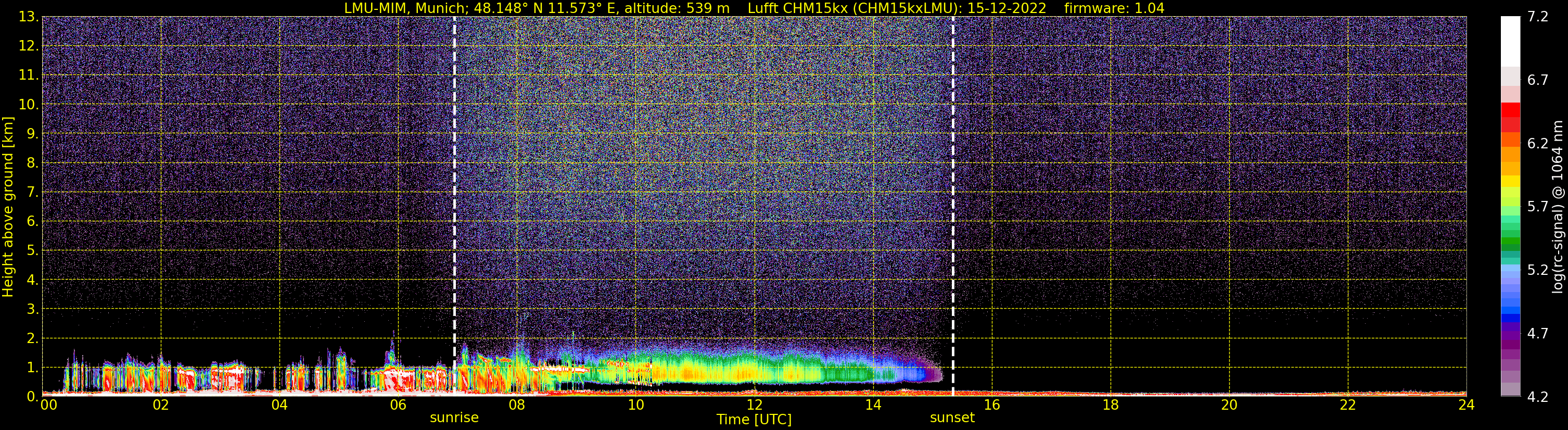Click the time axis tick label '18'
Image resolution: width=1568 pixels, height=430 pixels.
pos(1110,405)
